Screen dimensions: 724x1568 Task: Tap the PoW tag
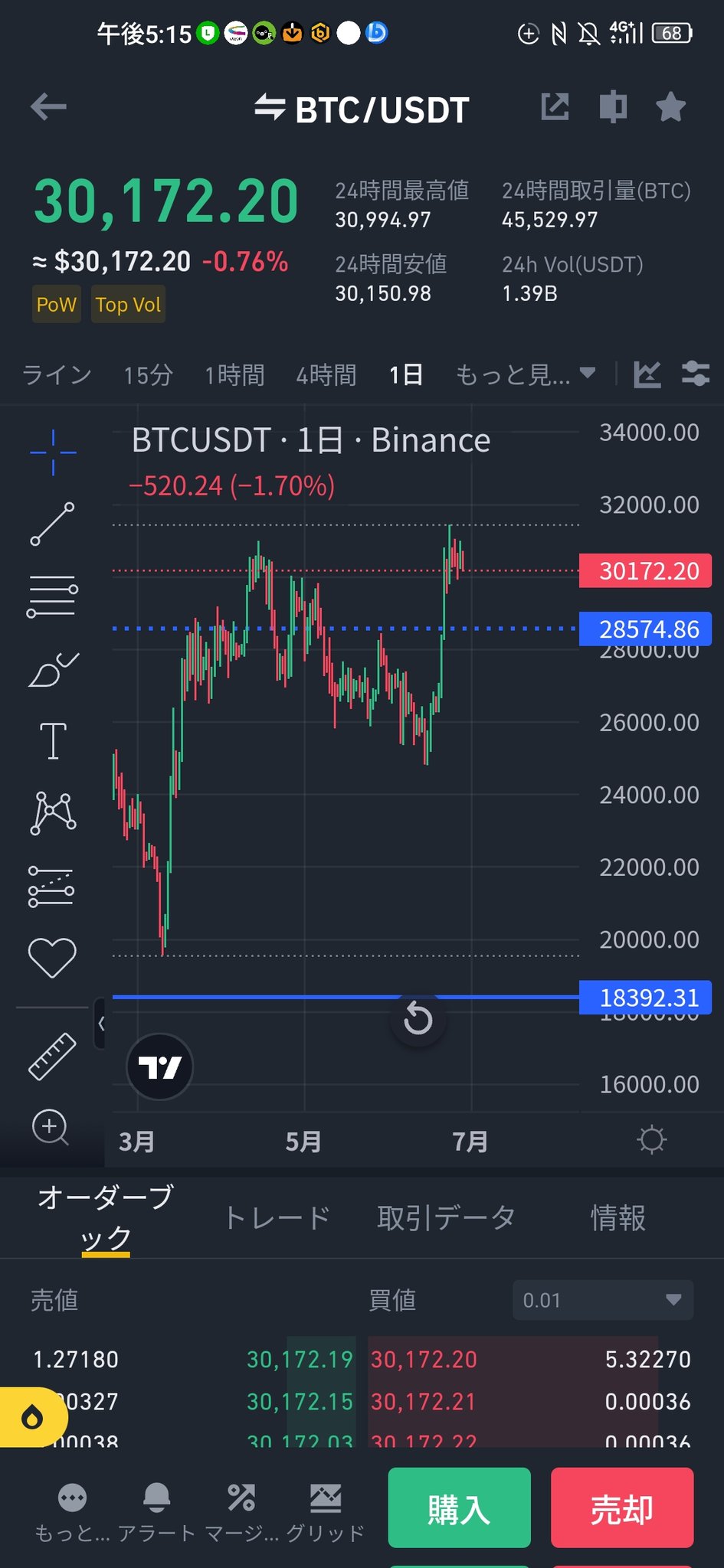click(x=57, y=305)
